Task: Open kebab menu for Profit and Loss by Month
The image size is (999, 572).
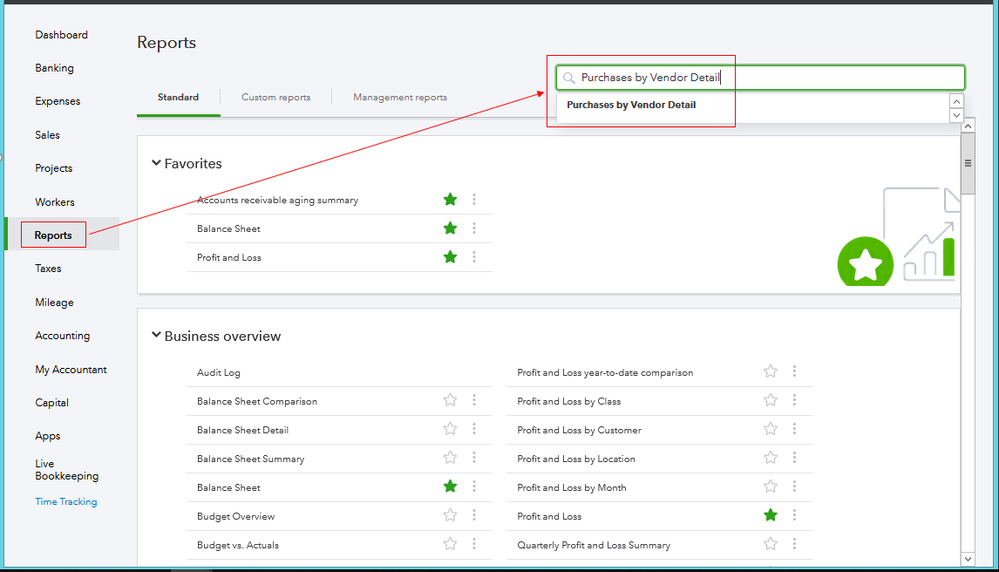Action: (794, 487)
